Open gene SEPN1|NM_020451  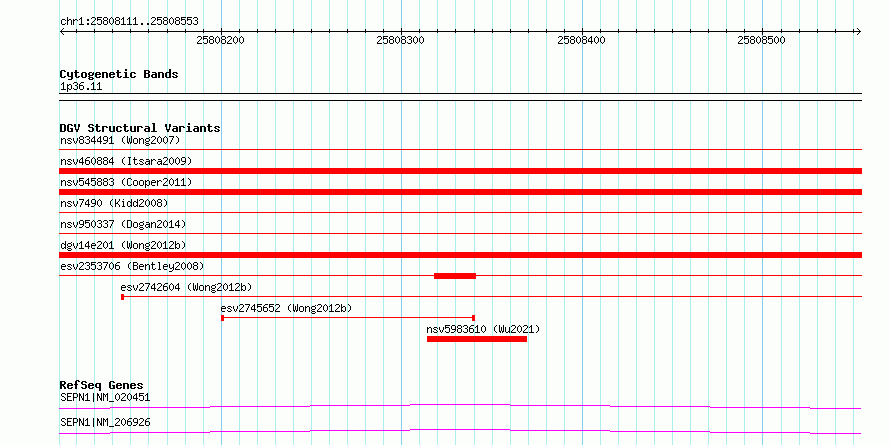pyautogui.click(x=105, y=397)
